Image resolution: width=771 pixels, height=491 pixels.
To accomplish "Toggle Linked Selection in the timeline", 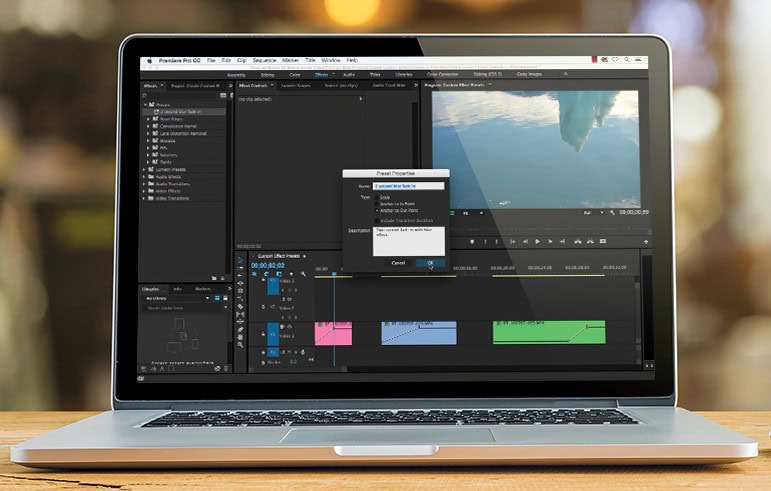I will 279,274.
